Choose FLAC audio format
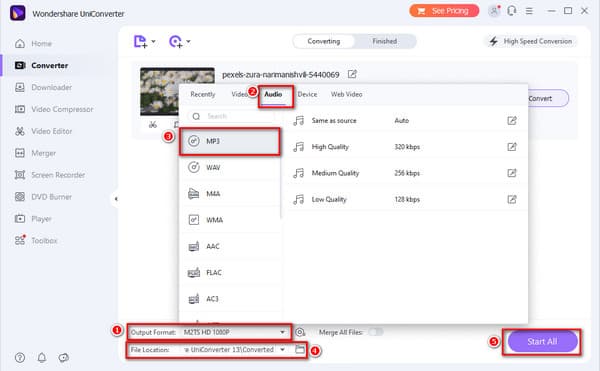This screenshot has height=371, width=600. point(230,273)
